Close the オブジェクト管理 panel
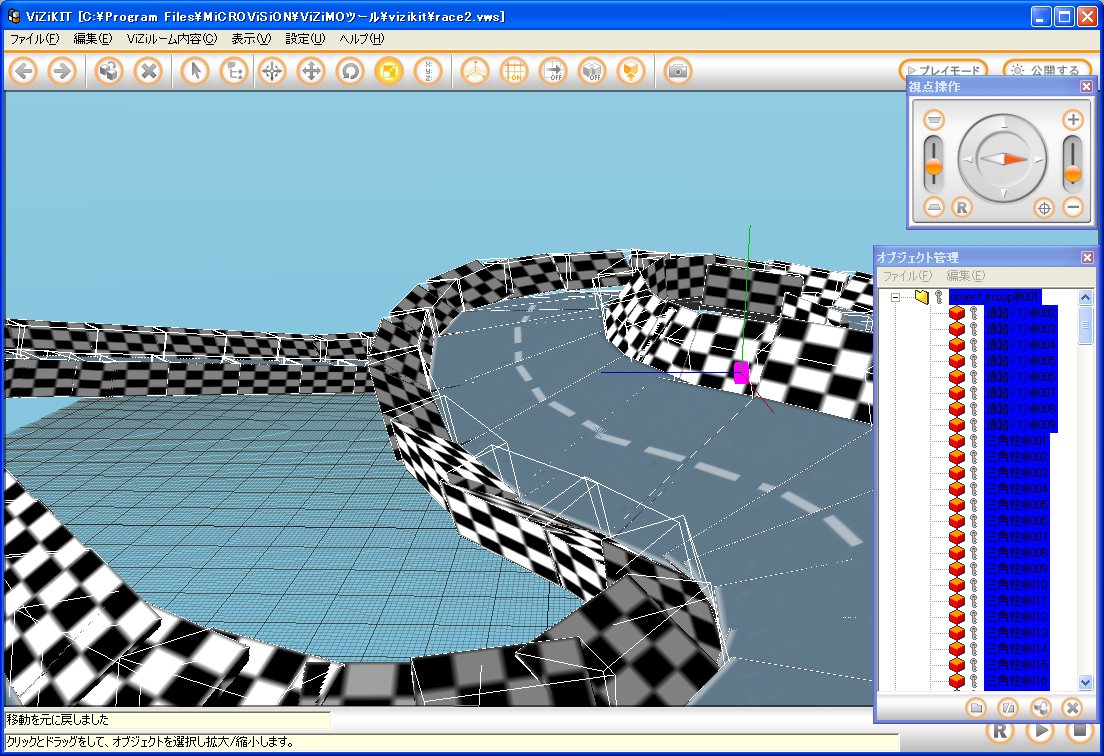Viewport: 1104px width, 756px height. coord(1087,258)
